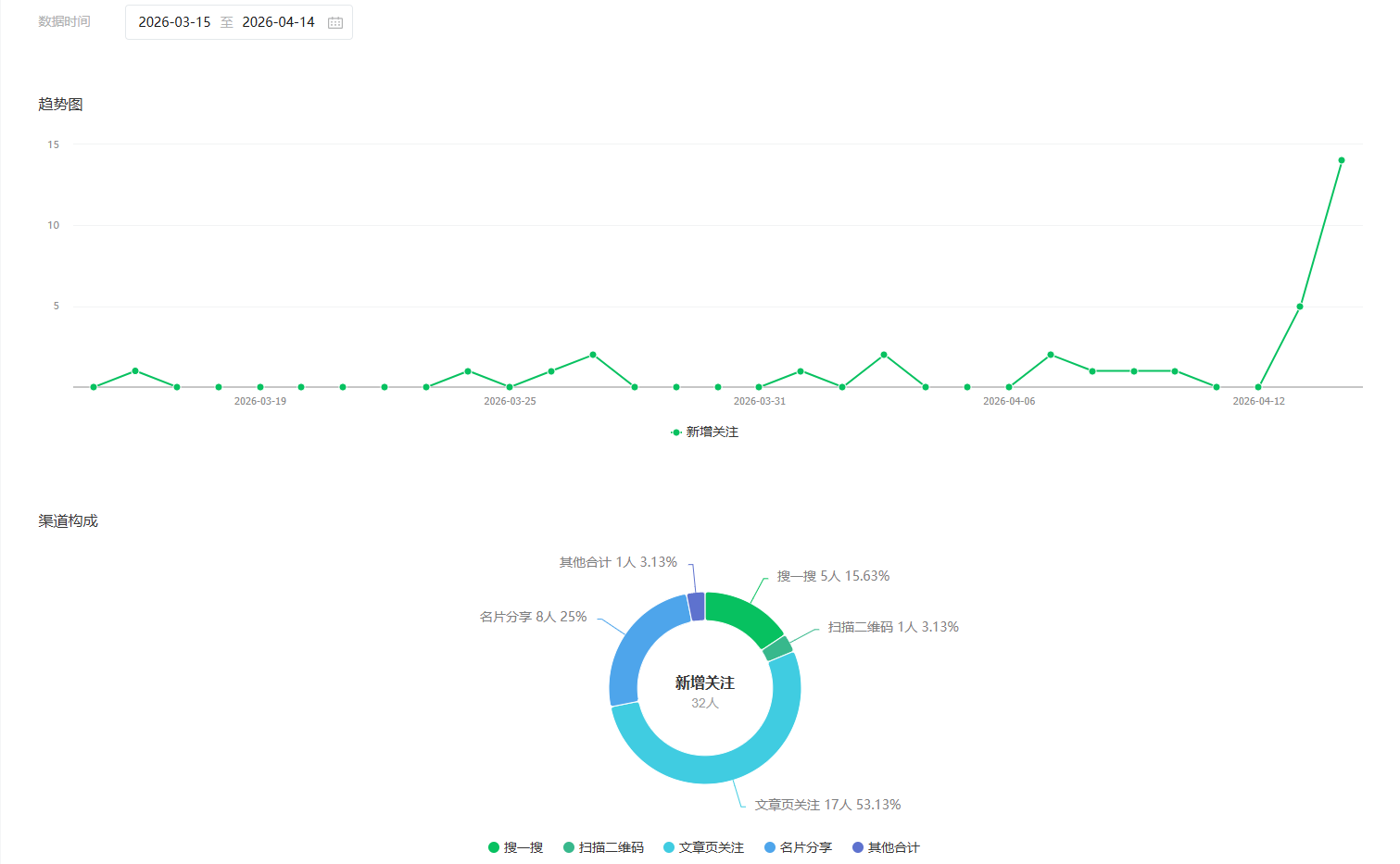The image size is (1400, 864).
Task: Click the 名片分享 8人 25% label
Action: pyautogui.click(x=533, y=617)
